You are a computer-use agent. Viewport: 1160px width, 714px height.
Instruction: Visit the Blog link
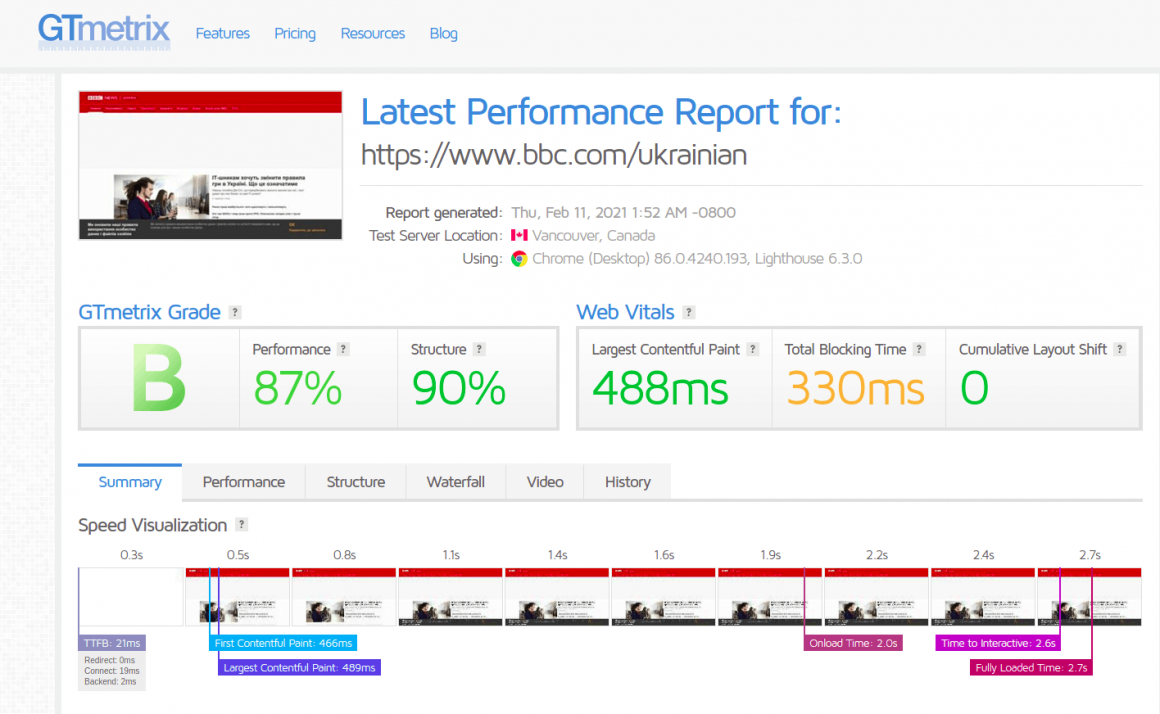443,33
